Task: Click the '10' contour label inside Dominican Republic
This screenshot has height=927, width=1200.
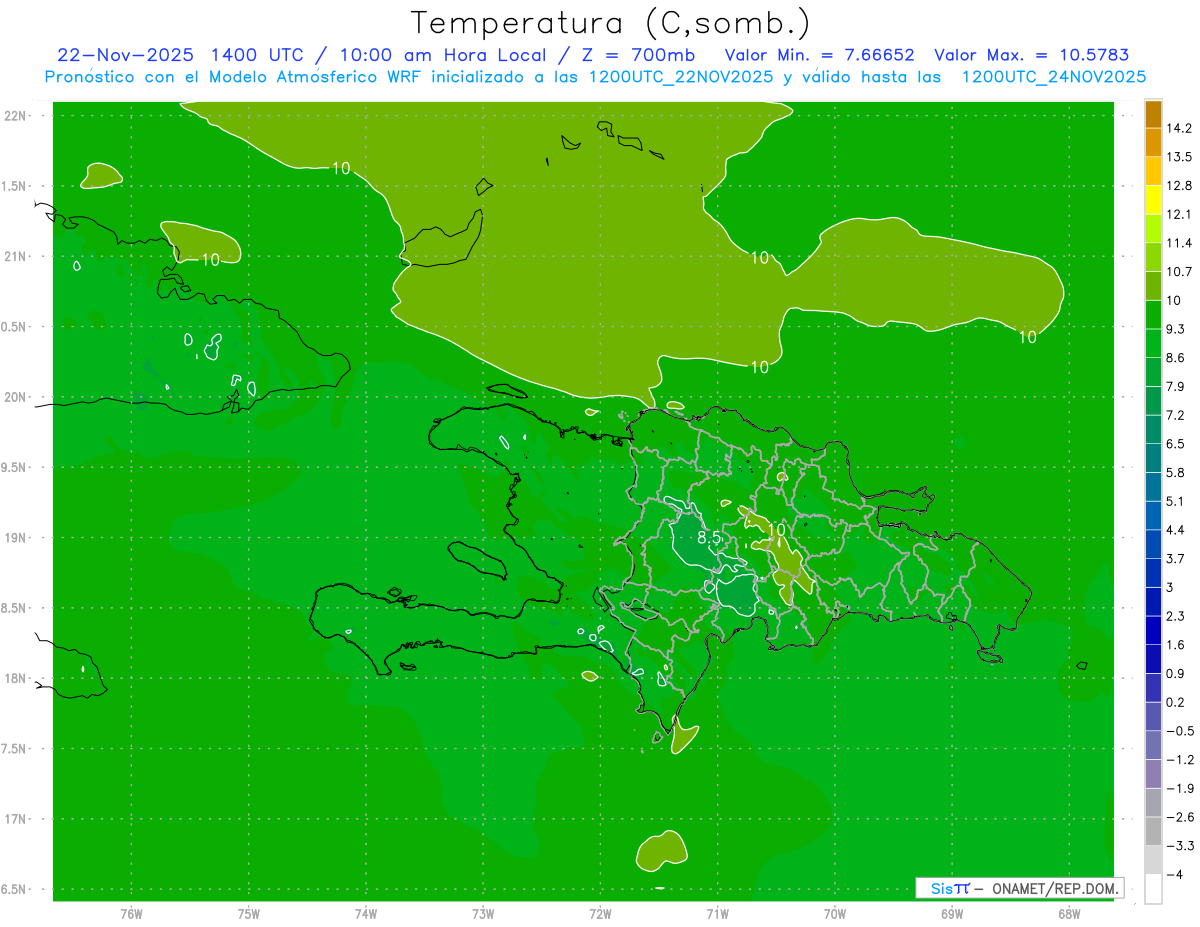Action: tap(777, 530)
